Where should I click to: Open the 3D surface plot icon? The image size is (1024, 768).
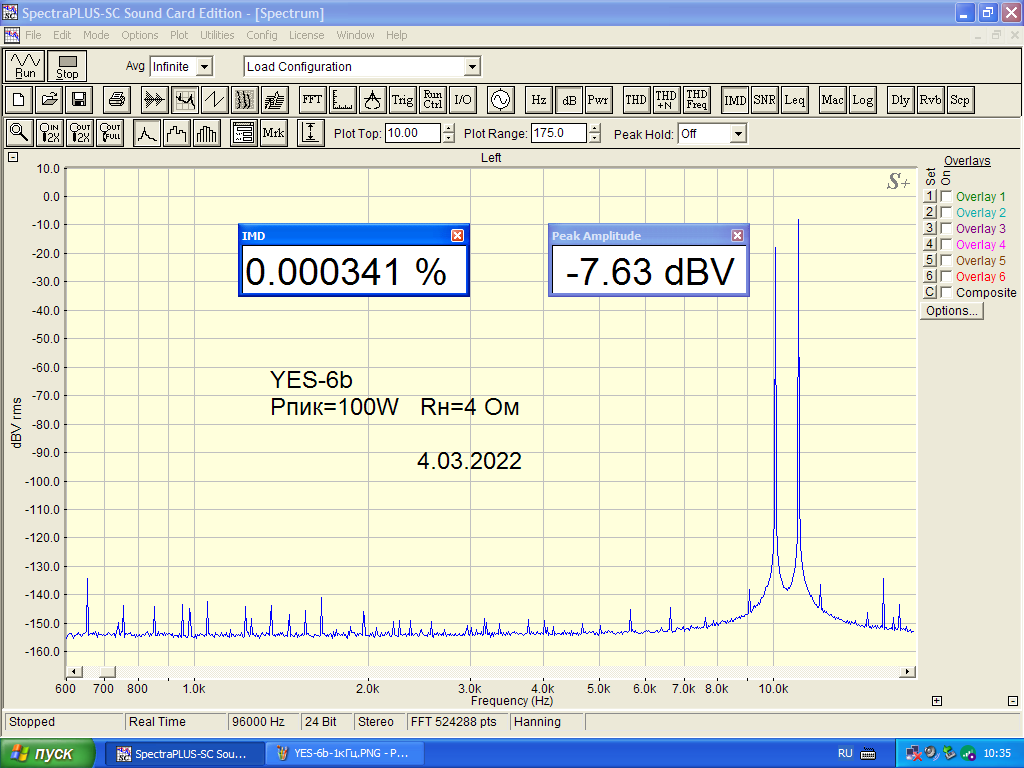click(x=275, y=100)
